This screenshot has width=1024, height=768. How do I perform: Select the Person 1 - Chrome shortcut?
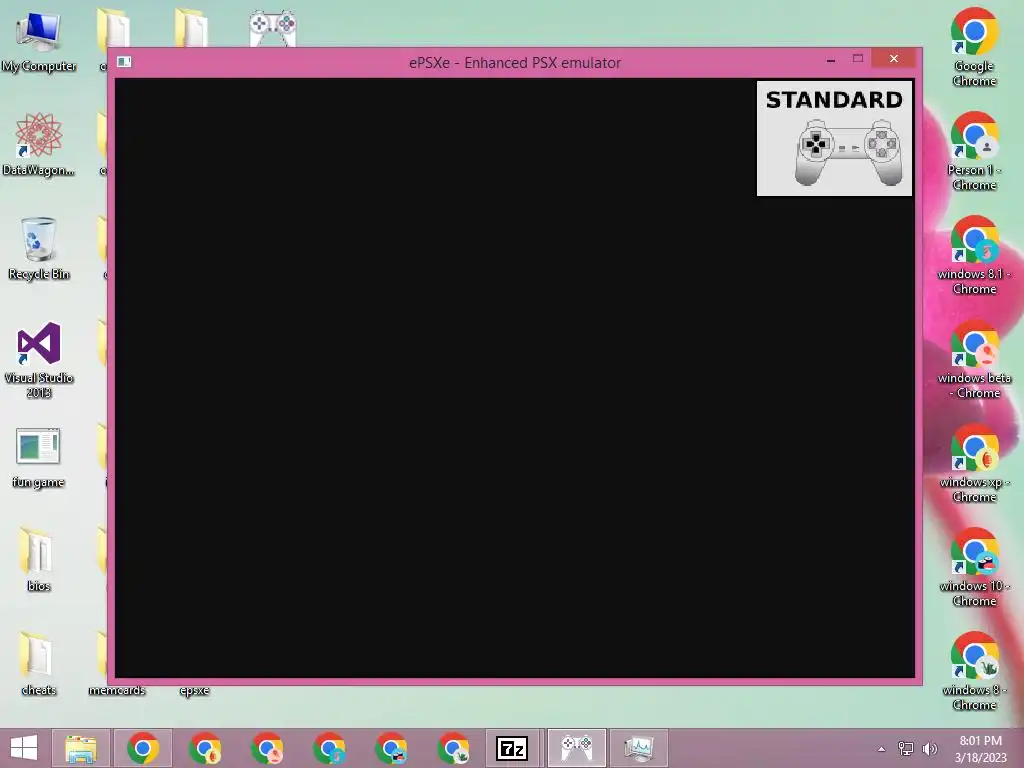[x=974, y=152]
